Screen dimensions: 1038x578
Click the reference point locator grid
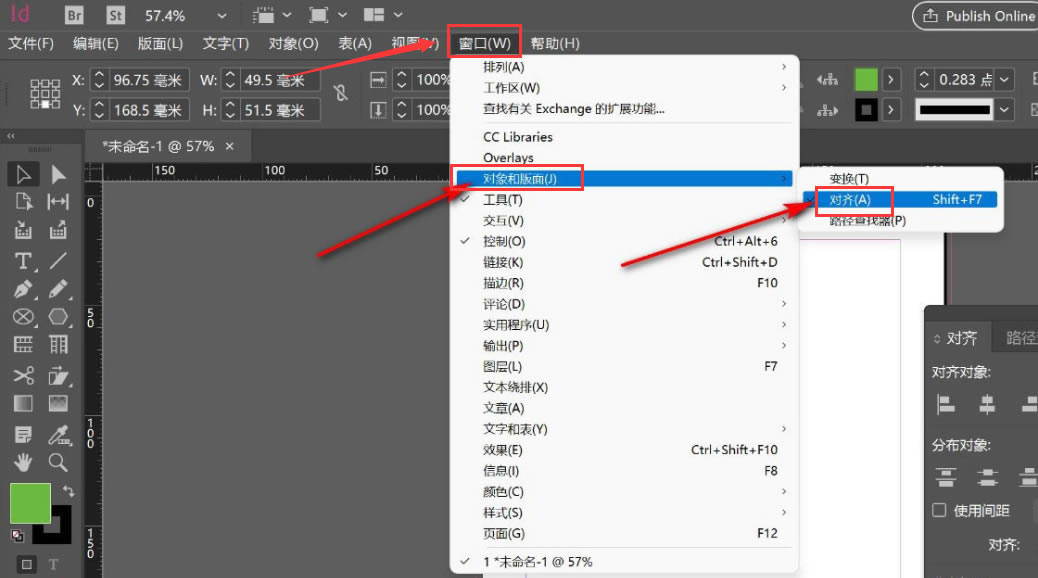[45, 94]
